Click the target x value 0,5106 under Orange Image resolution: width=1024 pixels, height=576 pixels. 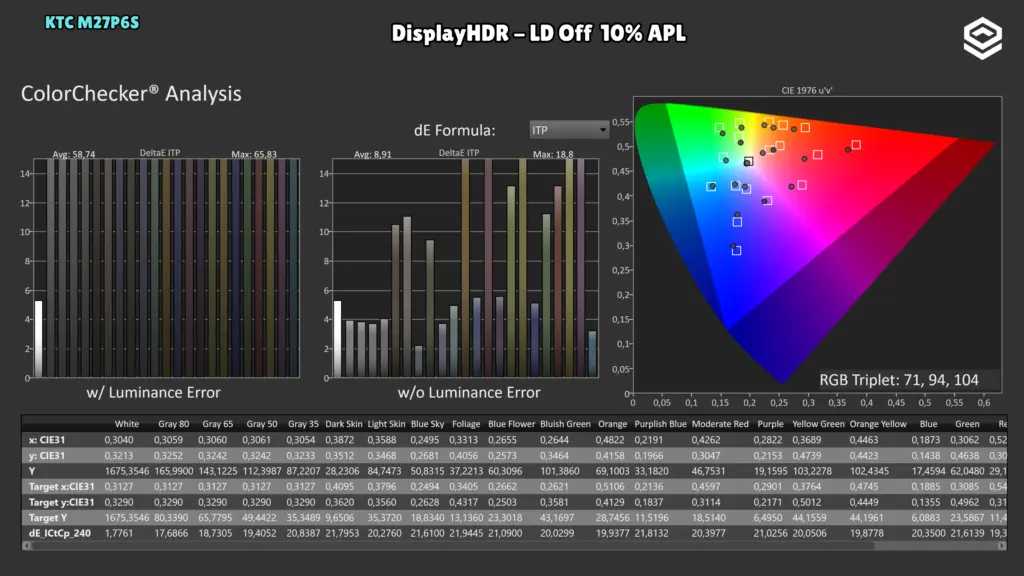(609, 487)
